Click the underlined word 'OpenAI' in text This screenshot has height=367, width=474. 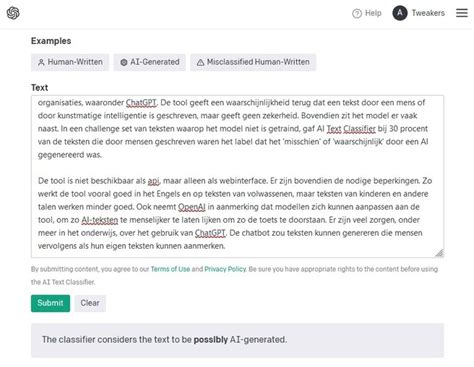click(x=192, y=207)
